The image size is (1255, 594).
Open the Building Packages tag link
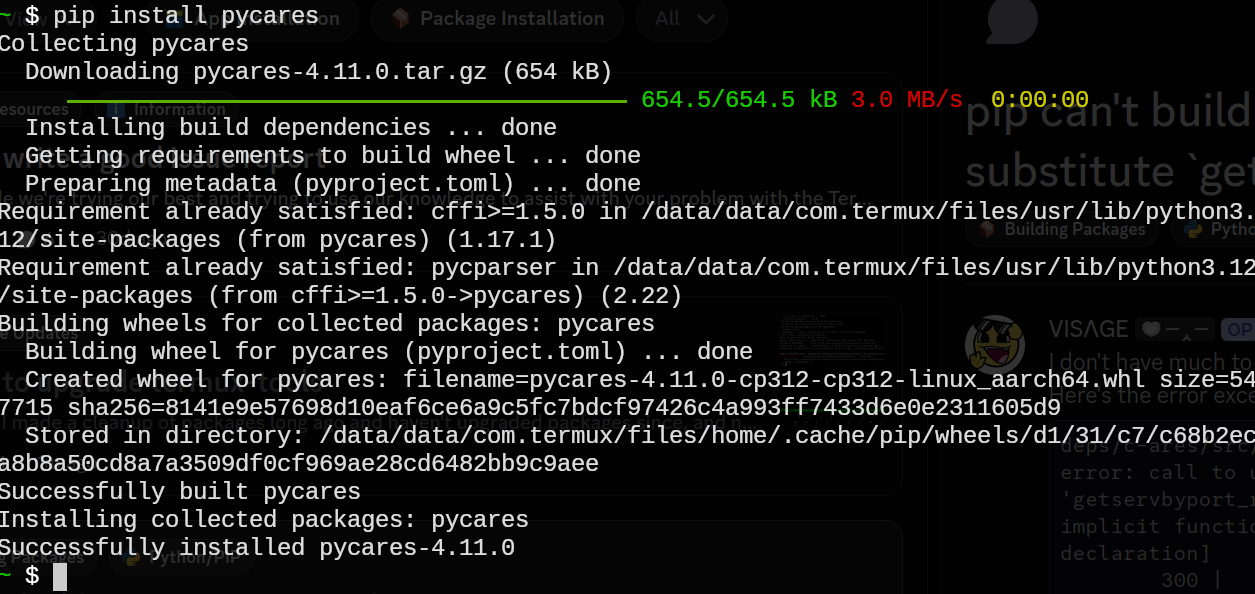pos(1073,229)
